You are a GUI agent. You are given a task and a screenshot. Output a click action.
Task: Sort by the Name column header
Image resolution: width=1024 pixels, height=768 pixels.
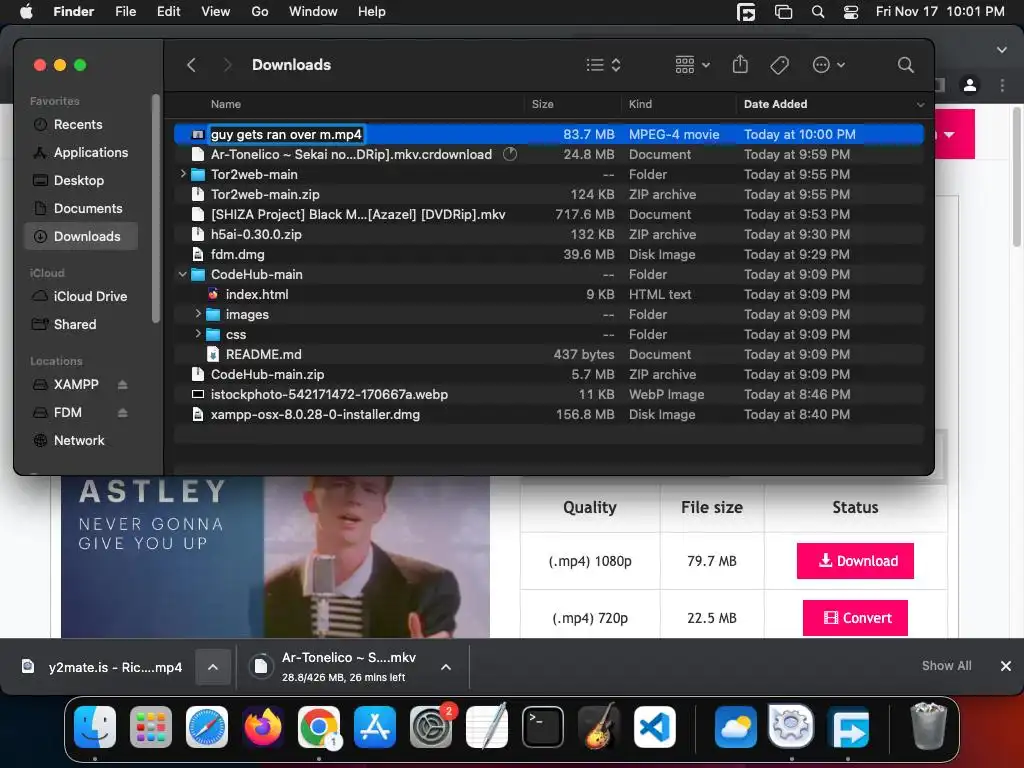tap(225, 104)
